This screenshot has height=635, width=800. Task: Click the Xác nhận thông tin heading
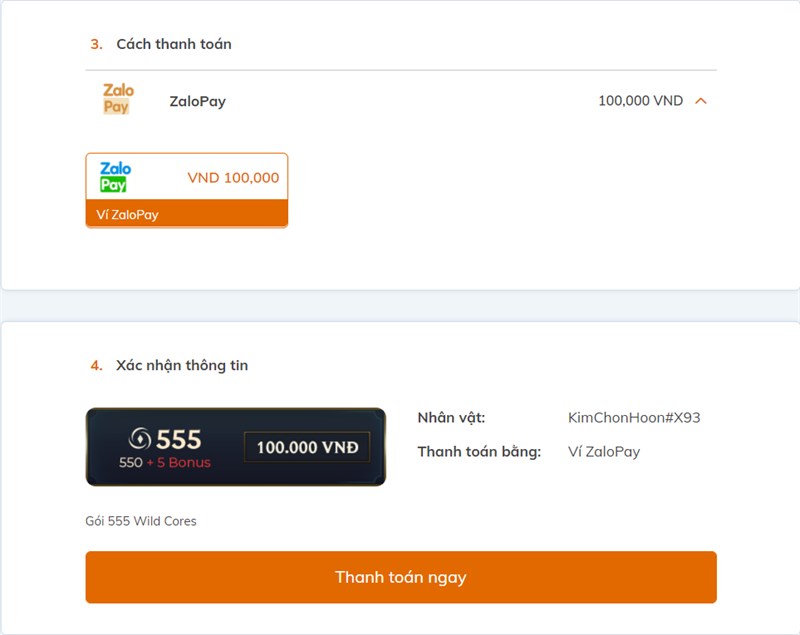182,365
